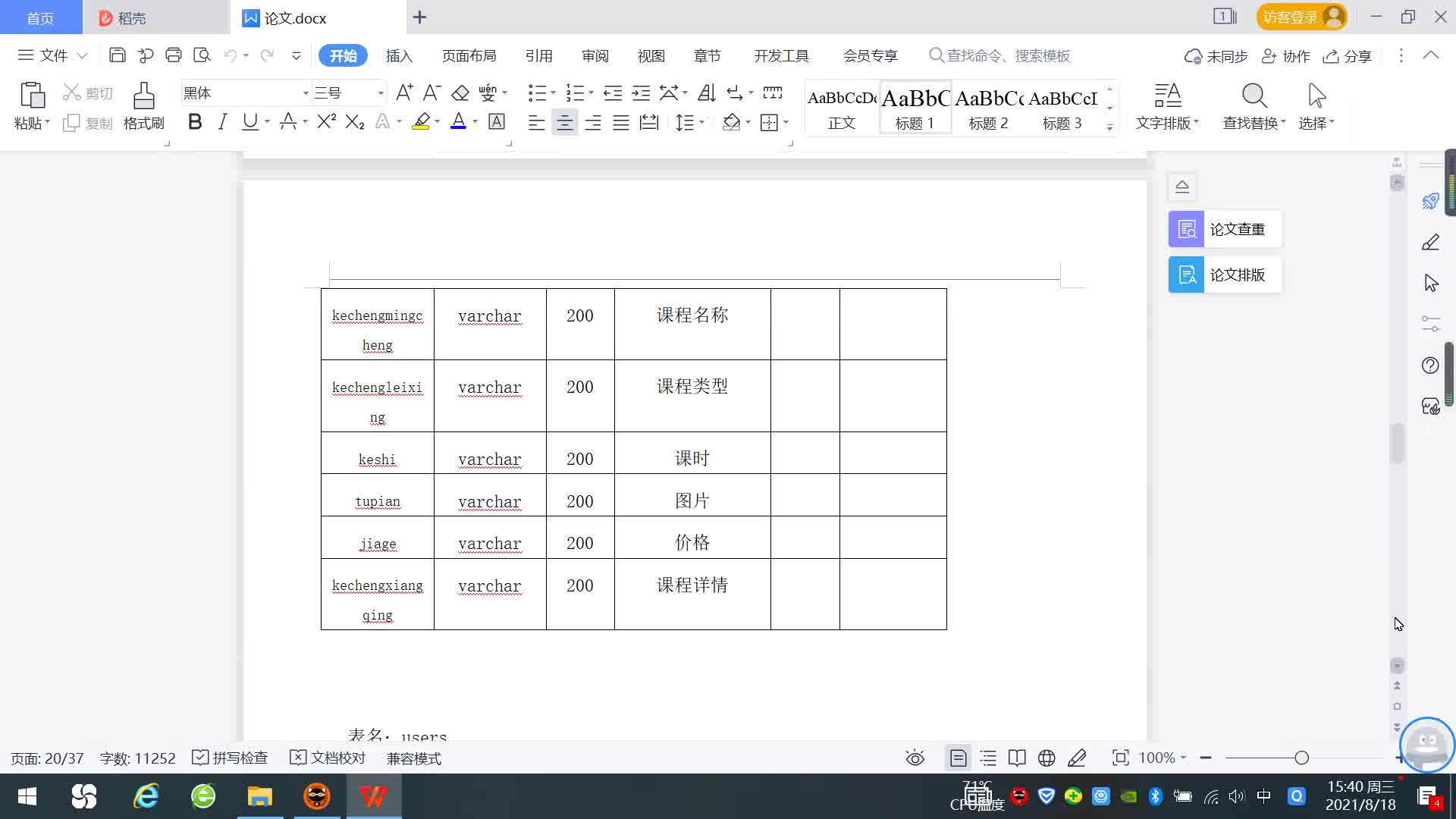Viewport: 1456px width, 819px height.
Task: Click the zoom slider handle
Action: coord(1302,758)
